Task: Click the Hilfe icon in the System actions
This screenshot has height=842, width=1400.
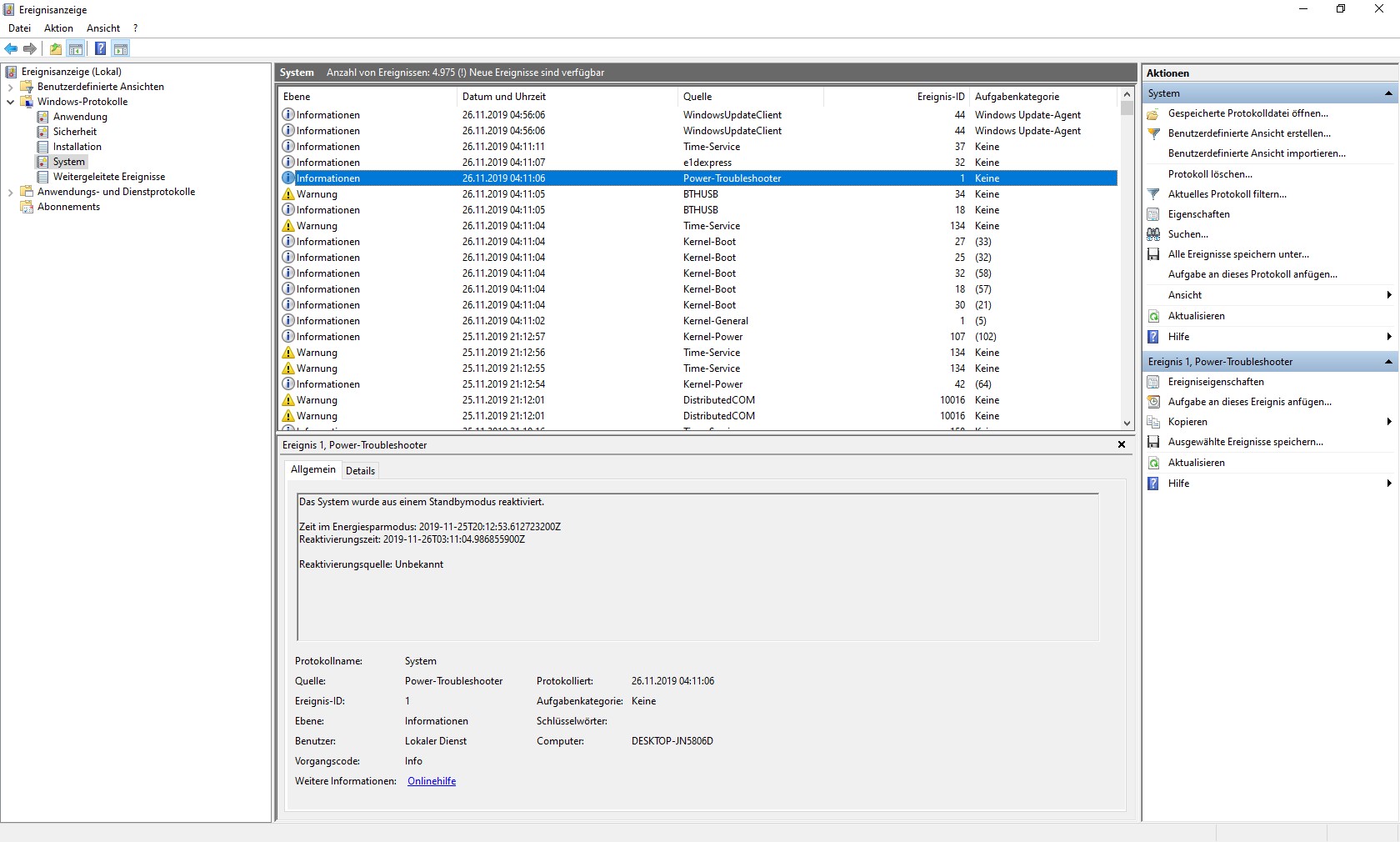Action: coord(1153,337)
